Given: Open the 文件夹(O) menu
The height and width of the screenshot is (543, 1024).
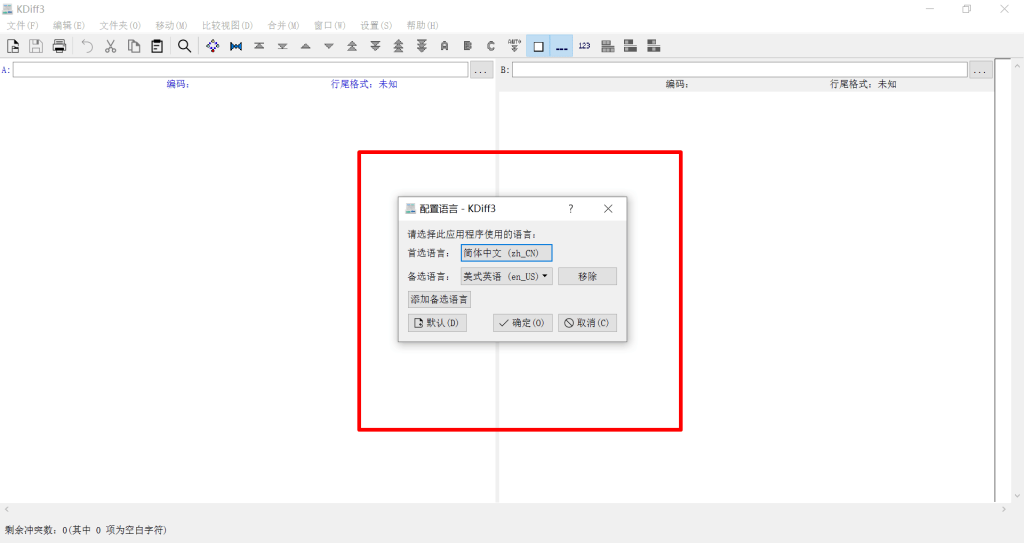Looking at the screenshot, I should pyautogui.click(x=120, y=25).
